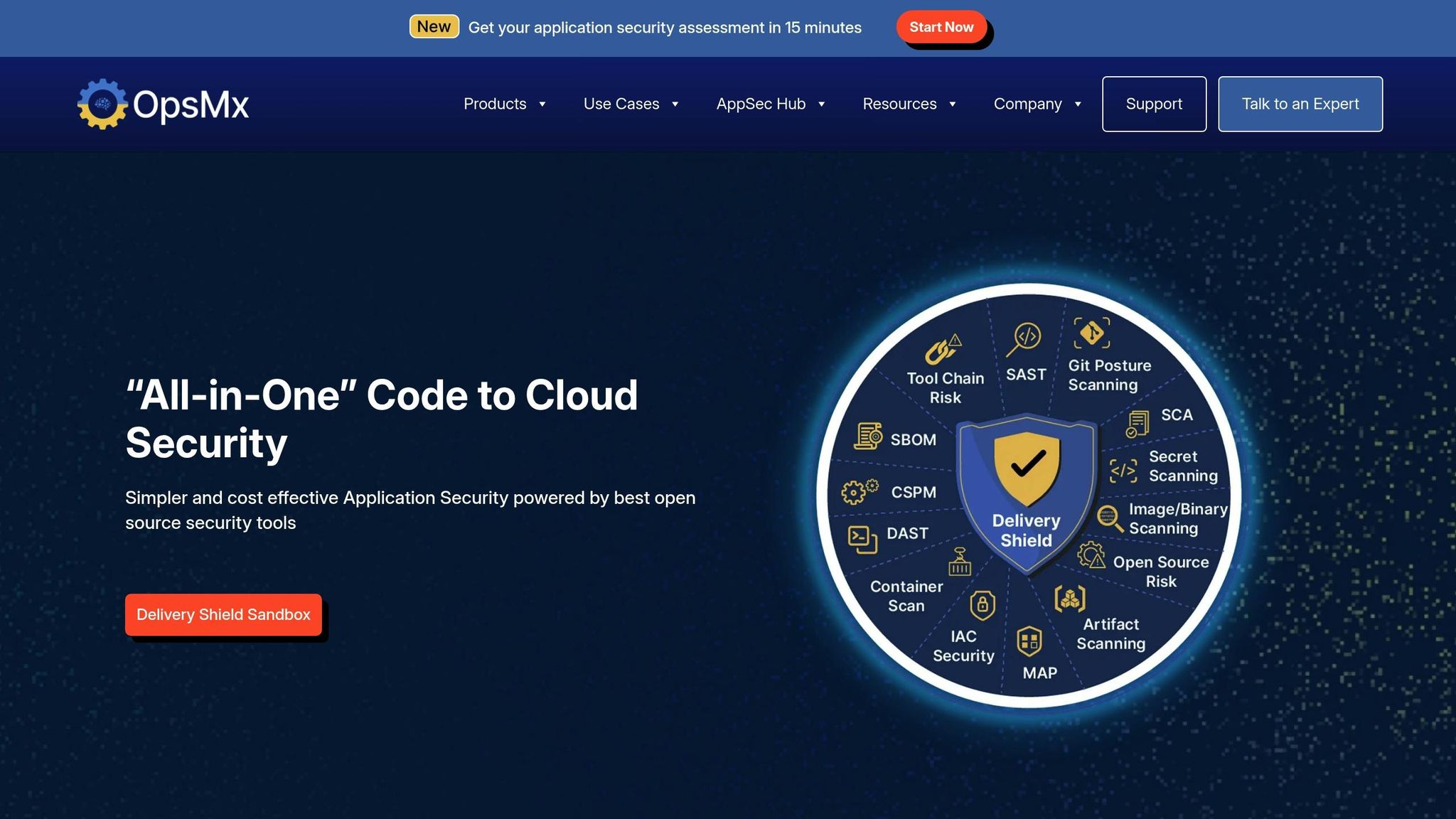Open the Products menu
Image resolution: width=1456 pixels, height=819 pixels.
[x=495, y=104]
